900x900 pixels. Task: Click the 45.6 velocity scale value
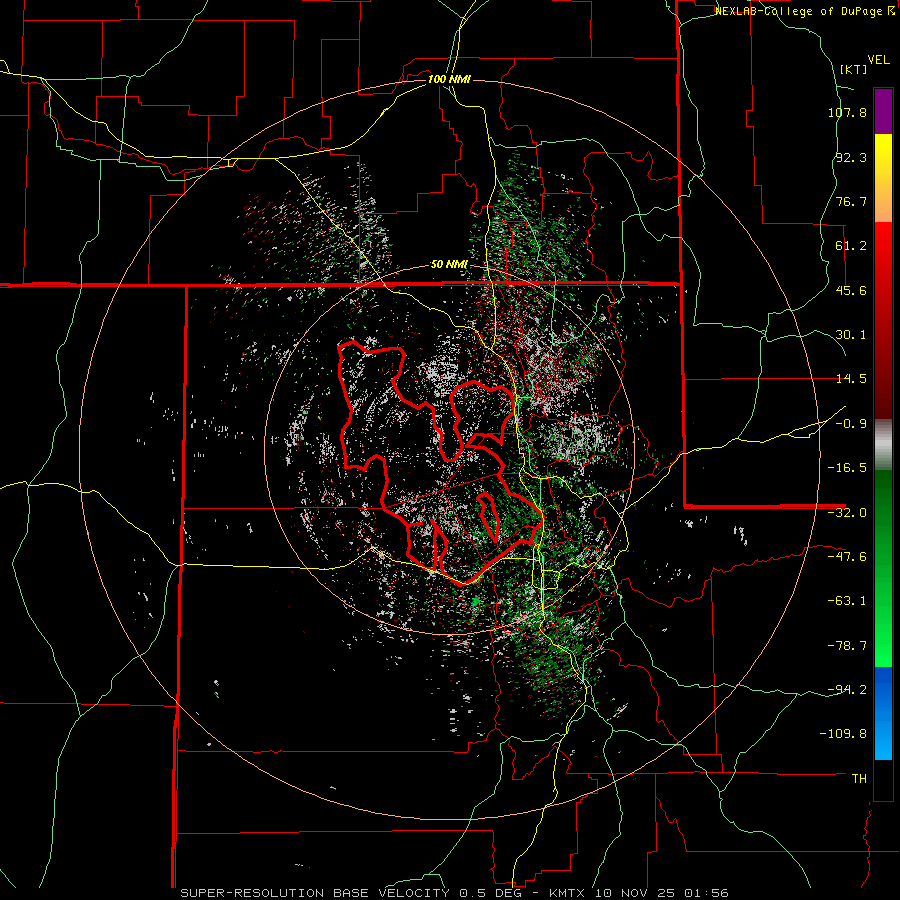[851, 290]
